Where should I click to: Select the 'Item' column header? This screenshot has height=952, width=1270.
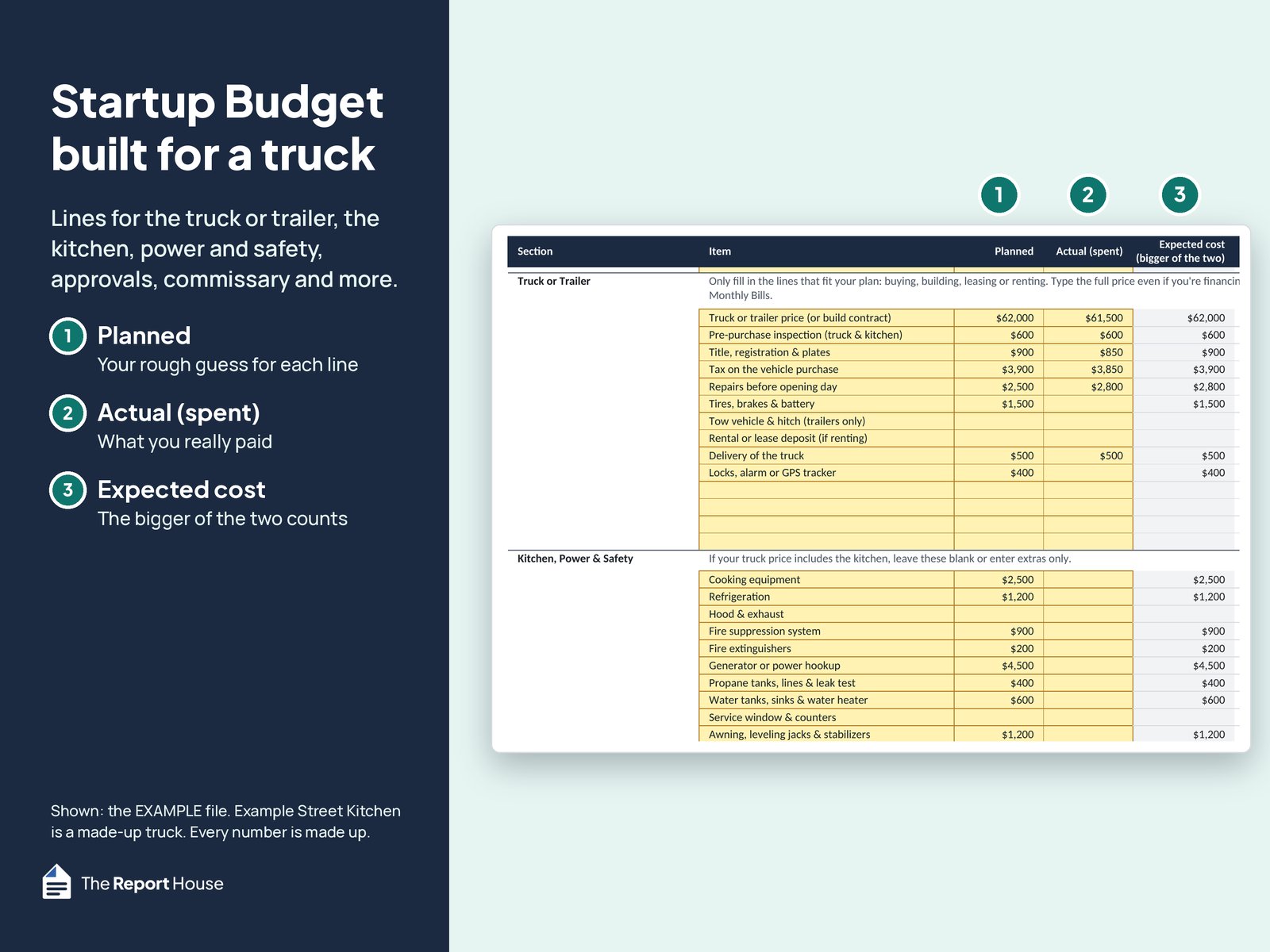[x=720, y=251]
